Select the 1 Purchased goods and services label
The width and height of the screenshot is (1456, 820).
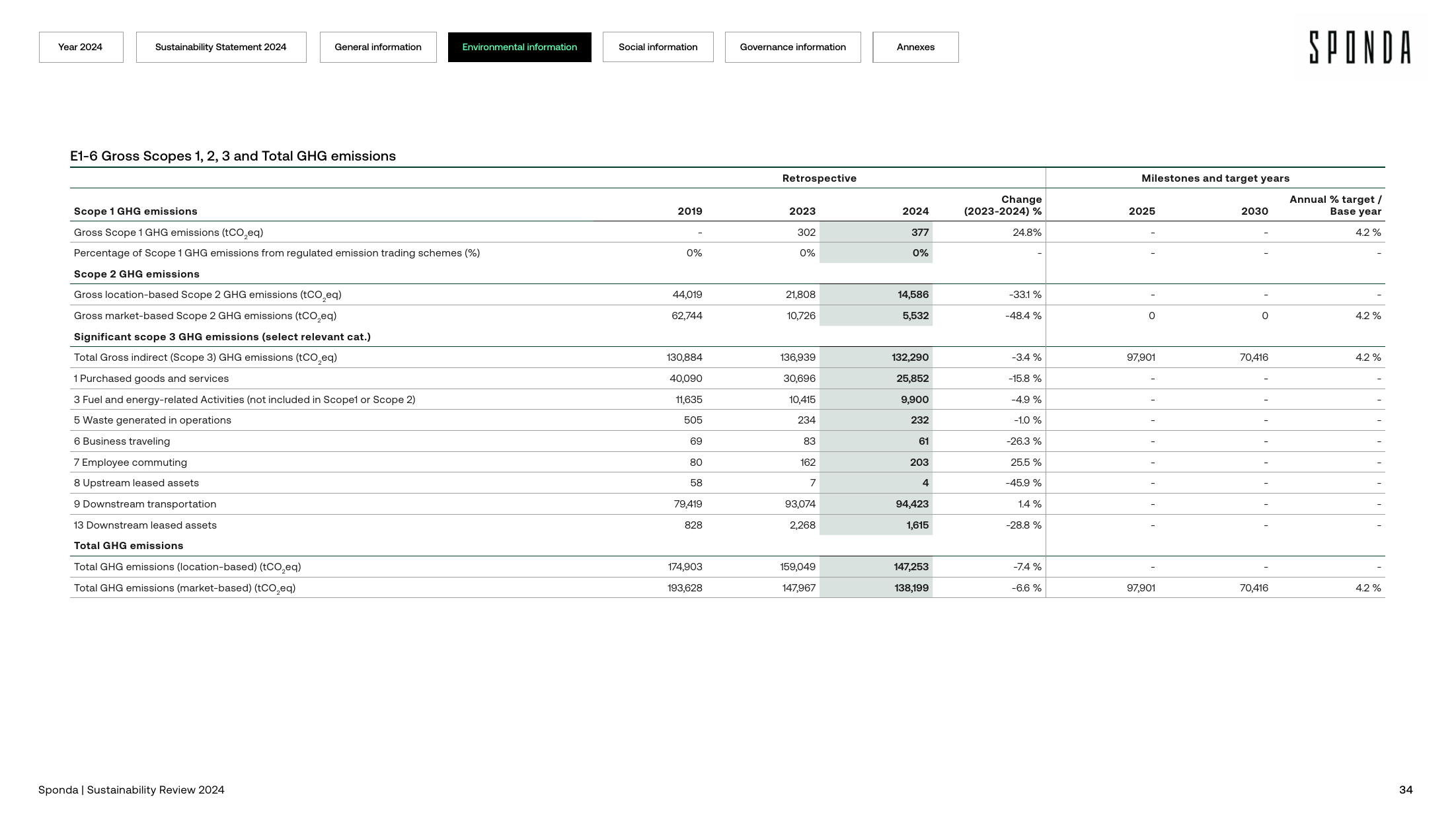151,379
